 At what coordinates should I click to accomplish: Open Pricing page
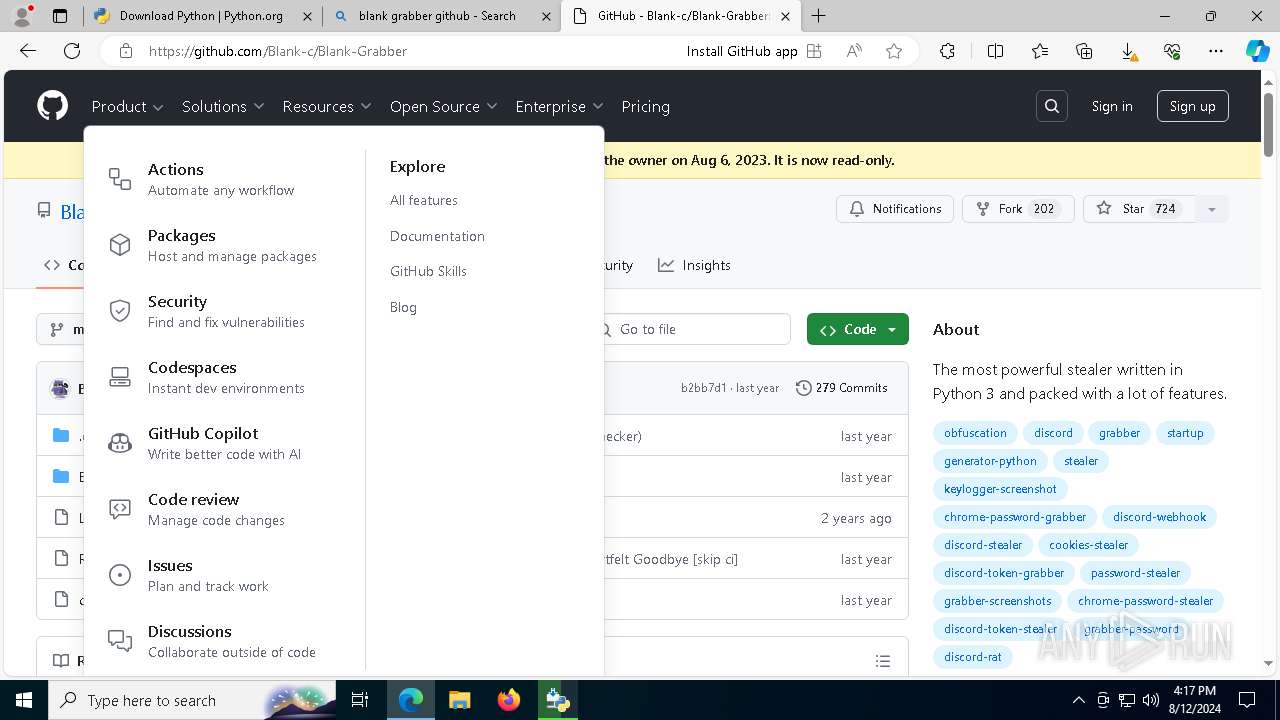645,106
